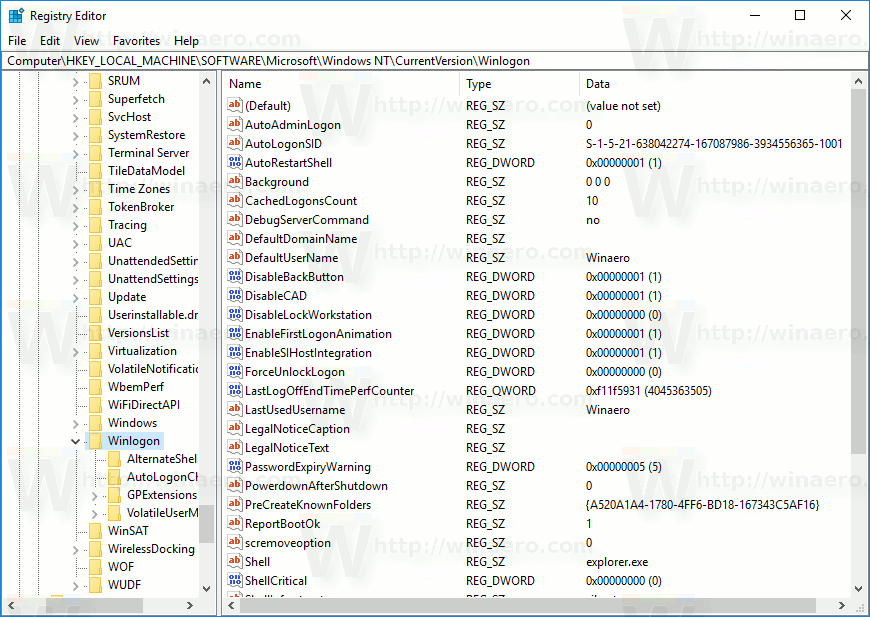Click the icon beside LastLogOffEndTimePerfCounter

[x=236, y=390]
